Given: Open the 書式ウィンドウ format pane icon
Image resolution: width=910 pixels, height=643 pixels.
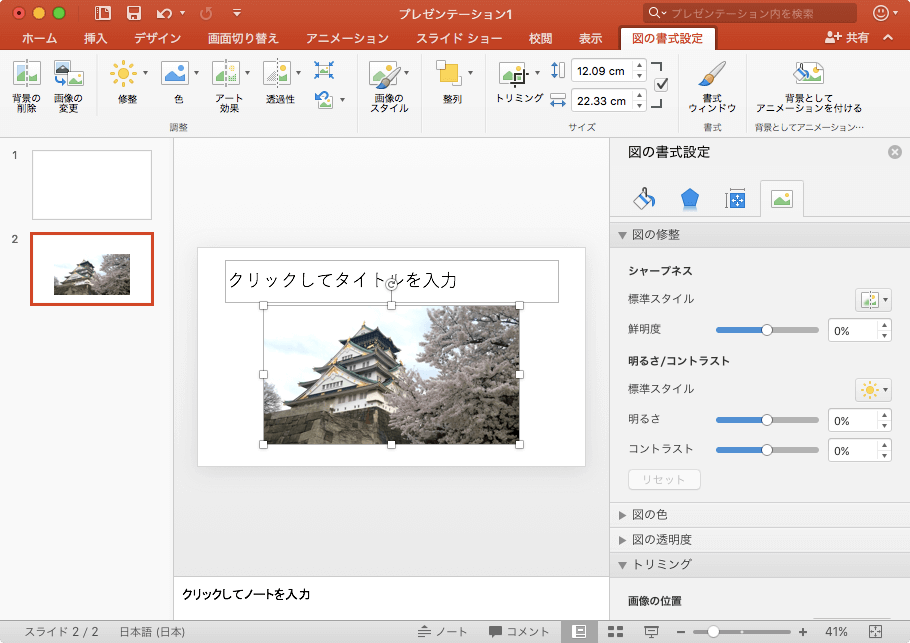Looking at the screenshot, I should [x=712, y=75].
